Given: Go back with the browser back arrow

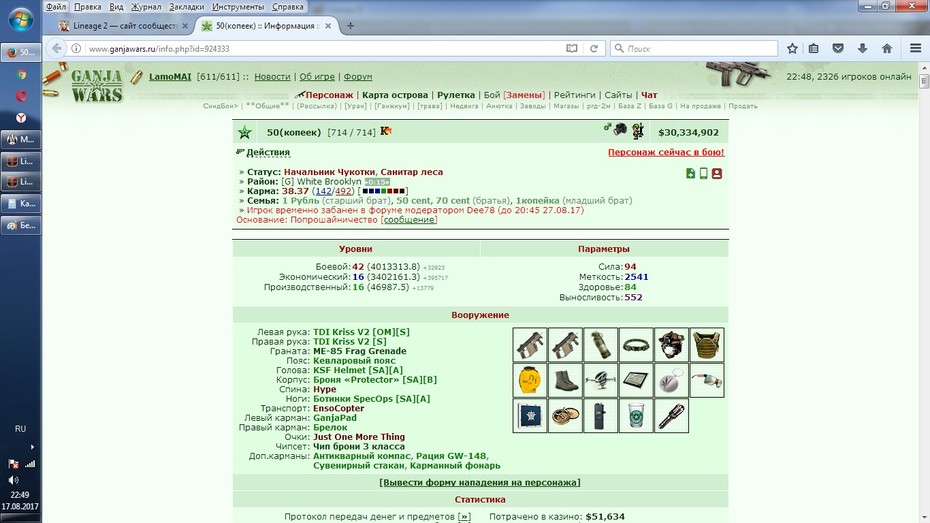Looking at the screenshot, I should (x=56, y=49).
